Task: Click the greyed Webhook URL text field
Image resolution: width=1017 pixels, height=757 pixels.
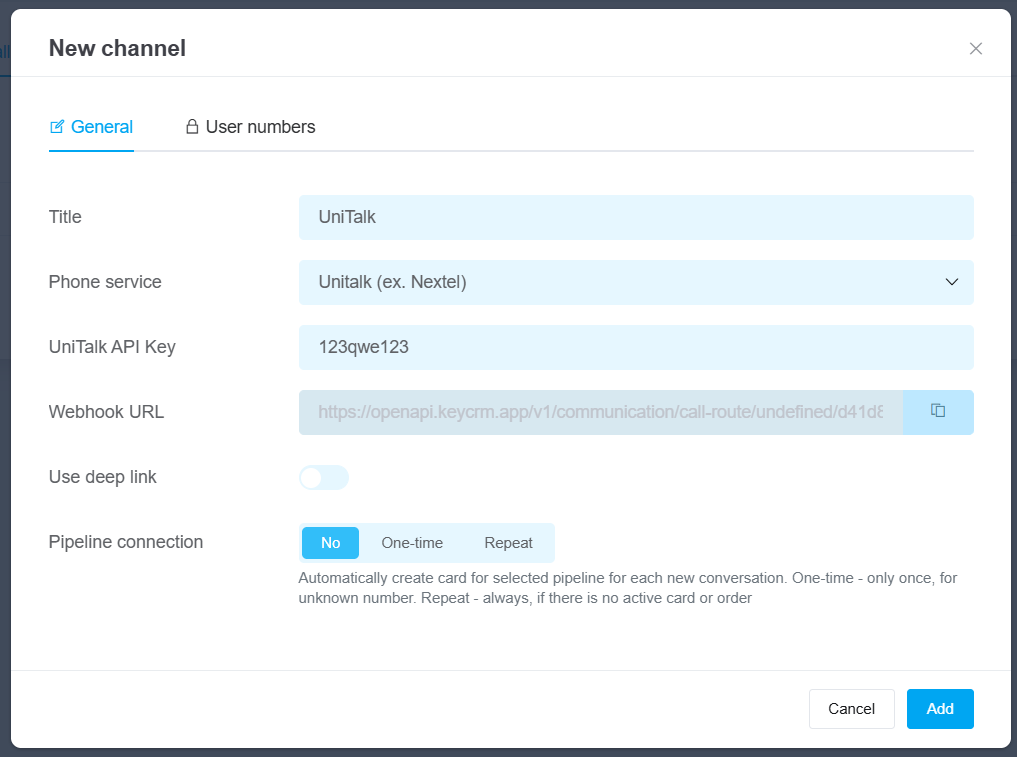Action: tap(600, 412)
